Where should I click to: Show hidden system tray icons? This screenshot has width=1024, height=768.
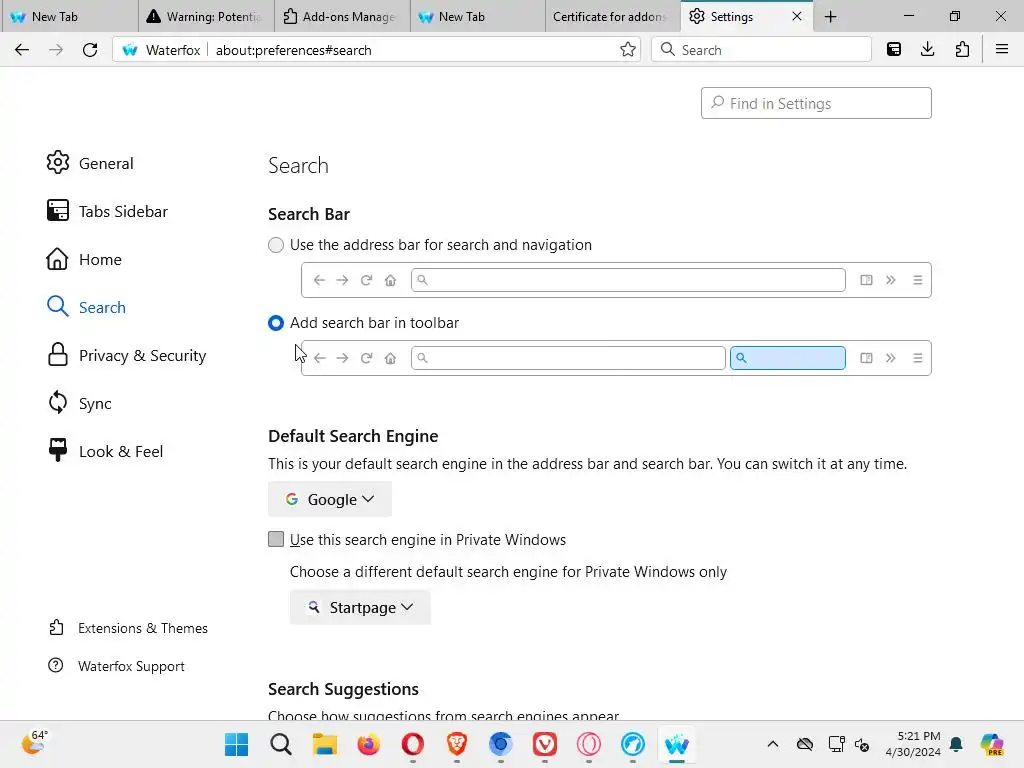(x=773, y=744)
